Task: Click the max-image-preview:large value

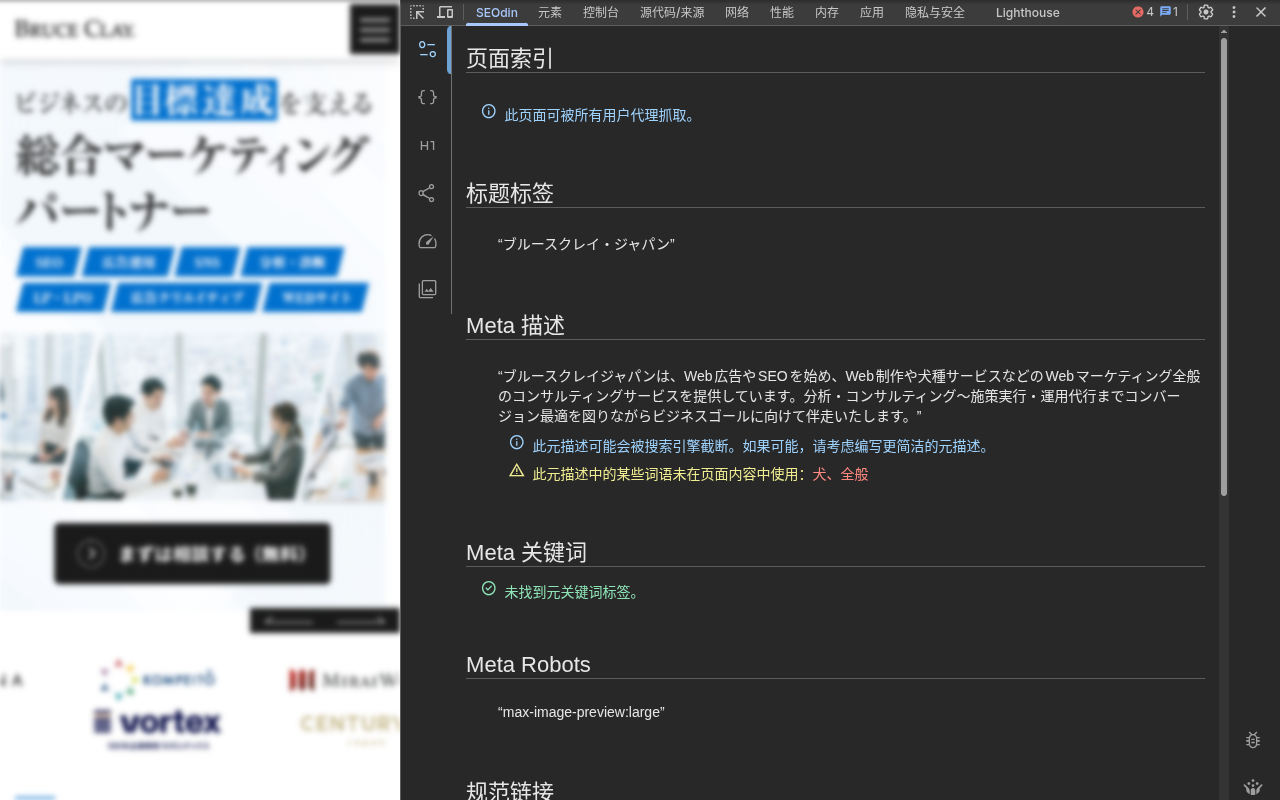Action: point(581,712)
